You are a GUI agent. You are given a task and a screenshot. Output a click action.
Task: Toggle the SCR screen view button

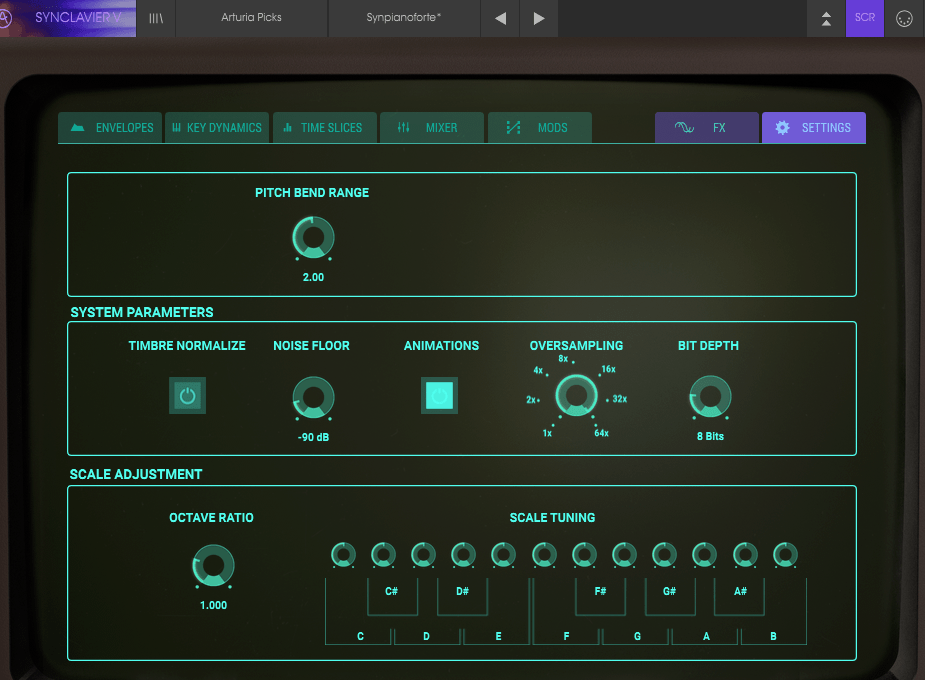[x=865, y=18]
